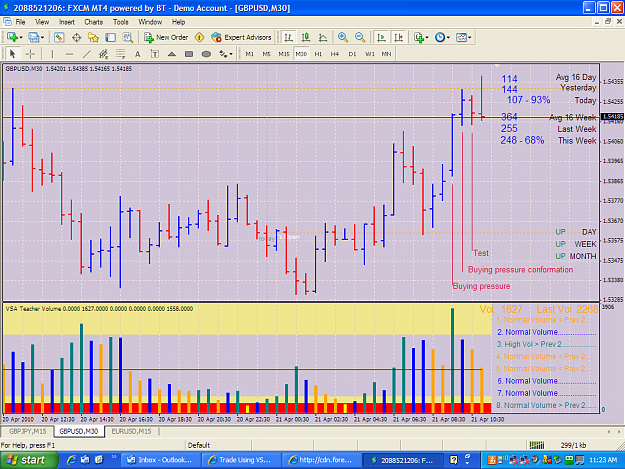Select the equidistant channel tool
This screenshot has width=625, height=469.
tap(103, 54)
